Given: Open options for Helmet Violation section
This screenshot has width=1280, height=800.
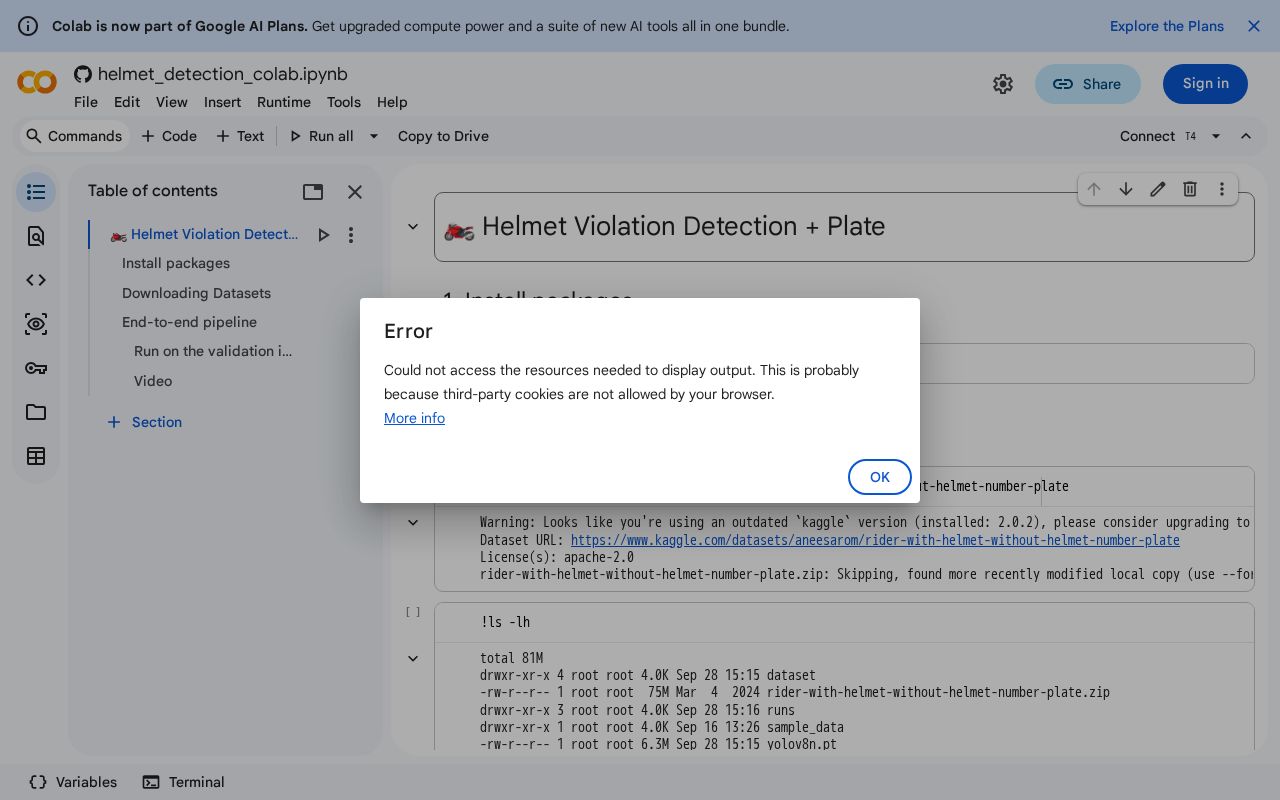Looking at the screenshot, I should pos(351,235).
